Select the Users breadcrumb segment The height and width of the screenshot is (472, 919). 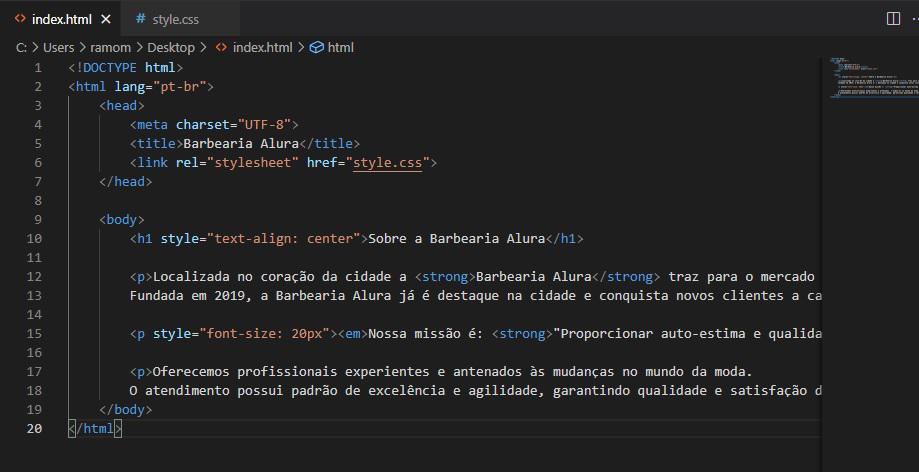click(x=59, y=47)
